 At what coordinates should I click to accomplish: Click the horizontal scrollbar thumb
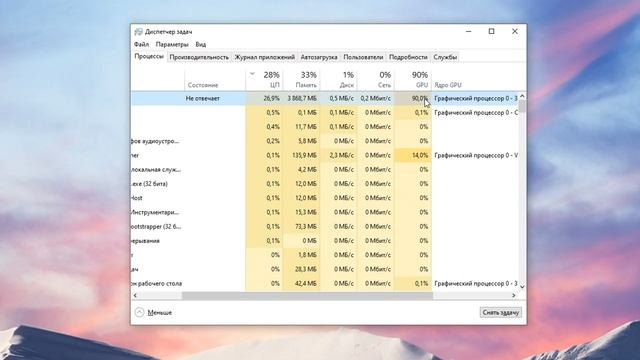click(307, 295)
